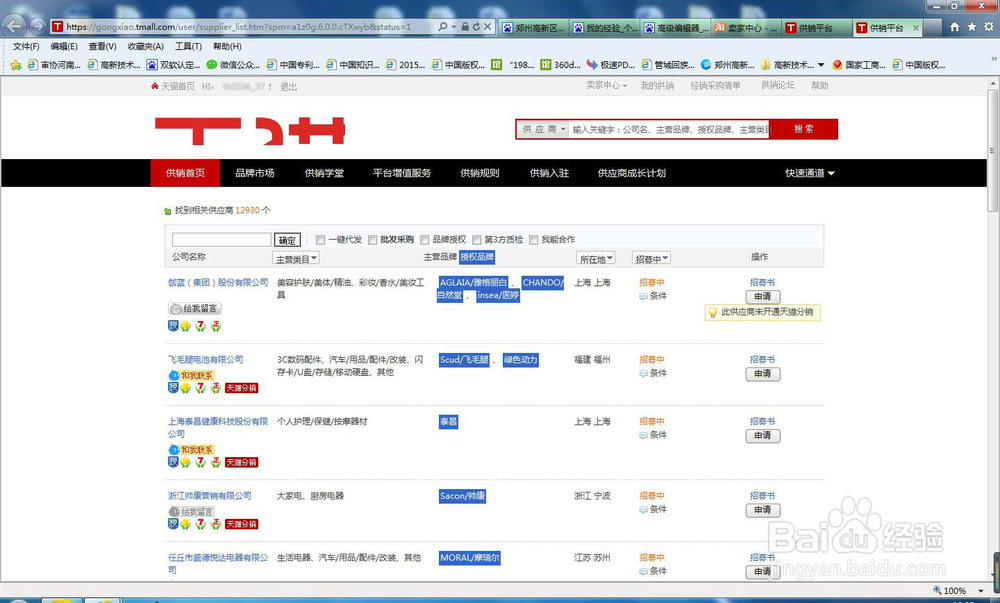Open the browser Home page icon
The height and width of the screenshot is (603, 1000).
tap(955, 27)
